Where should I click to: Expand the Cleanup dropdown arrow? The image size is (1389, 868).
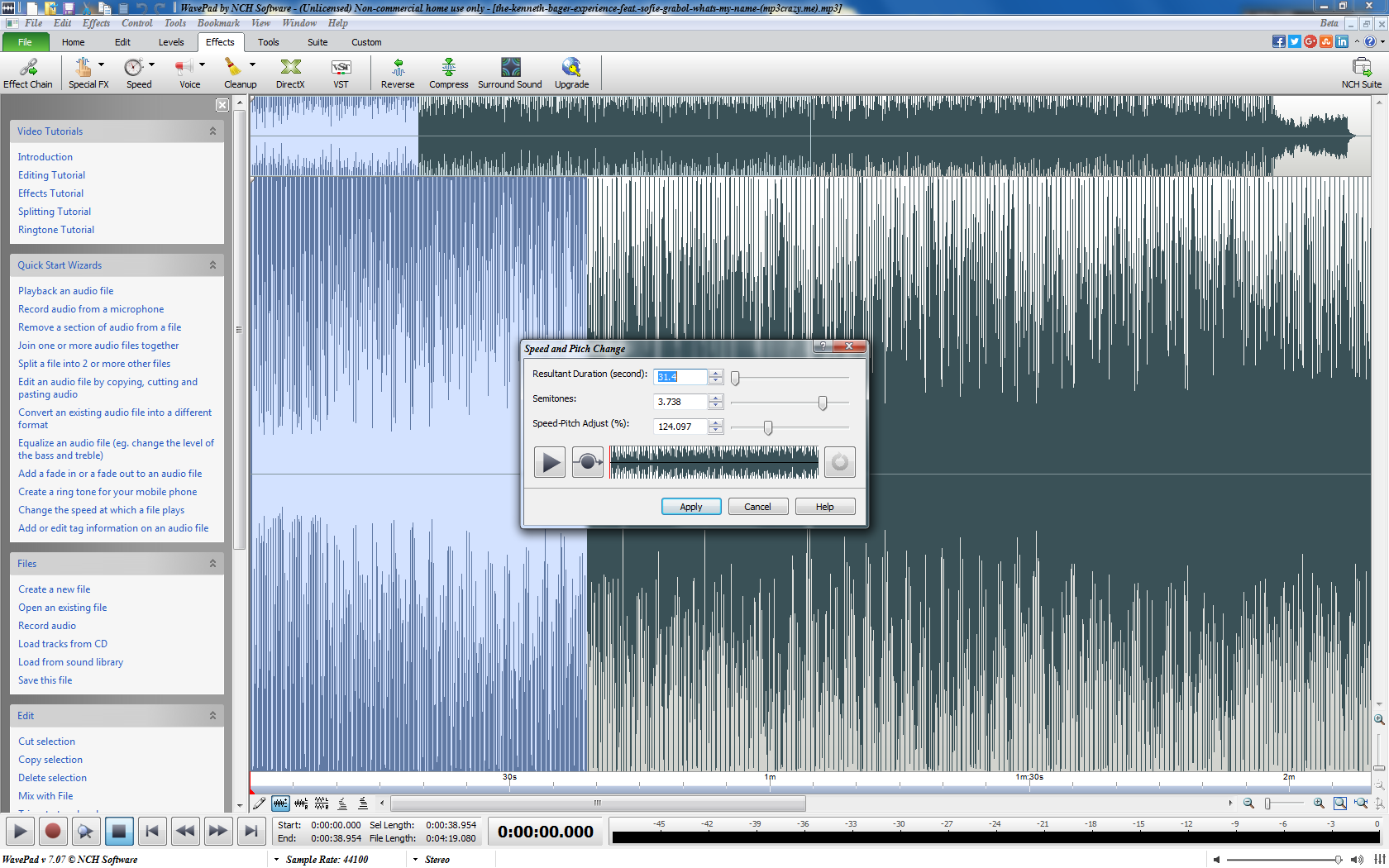click(252, 64)
